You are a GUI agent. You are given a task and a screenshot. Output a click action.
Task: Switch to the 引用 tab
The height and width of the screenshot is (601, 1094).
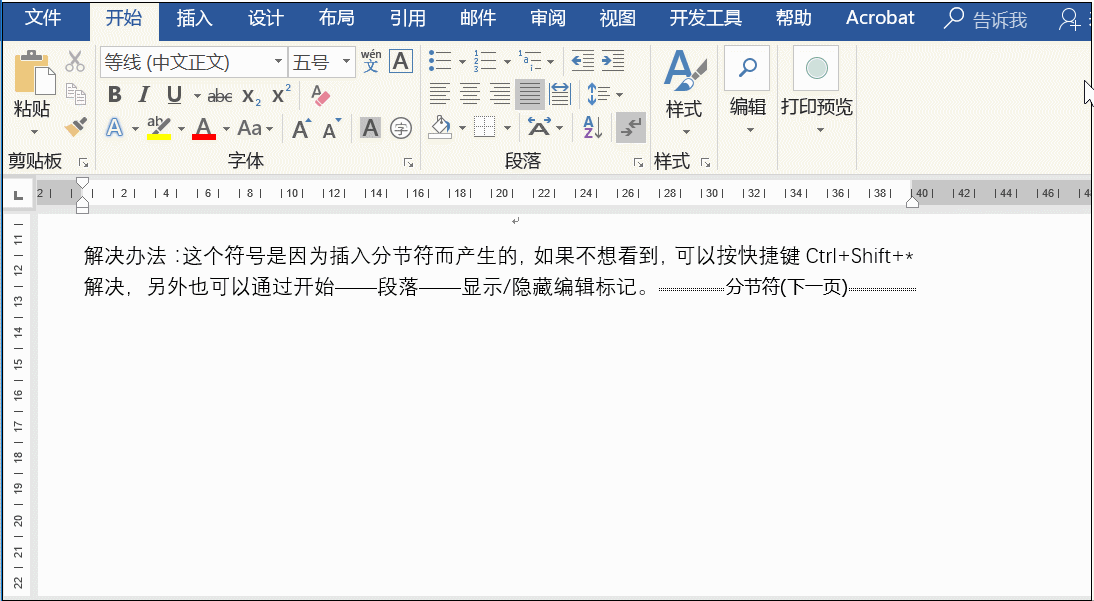[407, 19]
